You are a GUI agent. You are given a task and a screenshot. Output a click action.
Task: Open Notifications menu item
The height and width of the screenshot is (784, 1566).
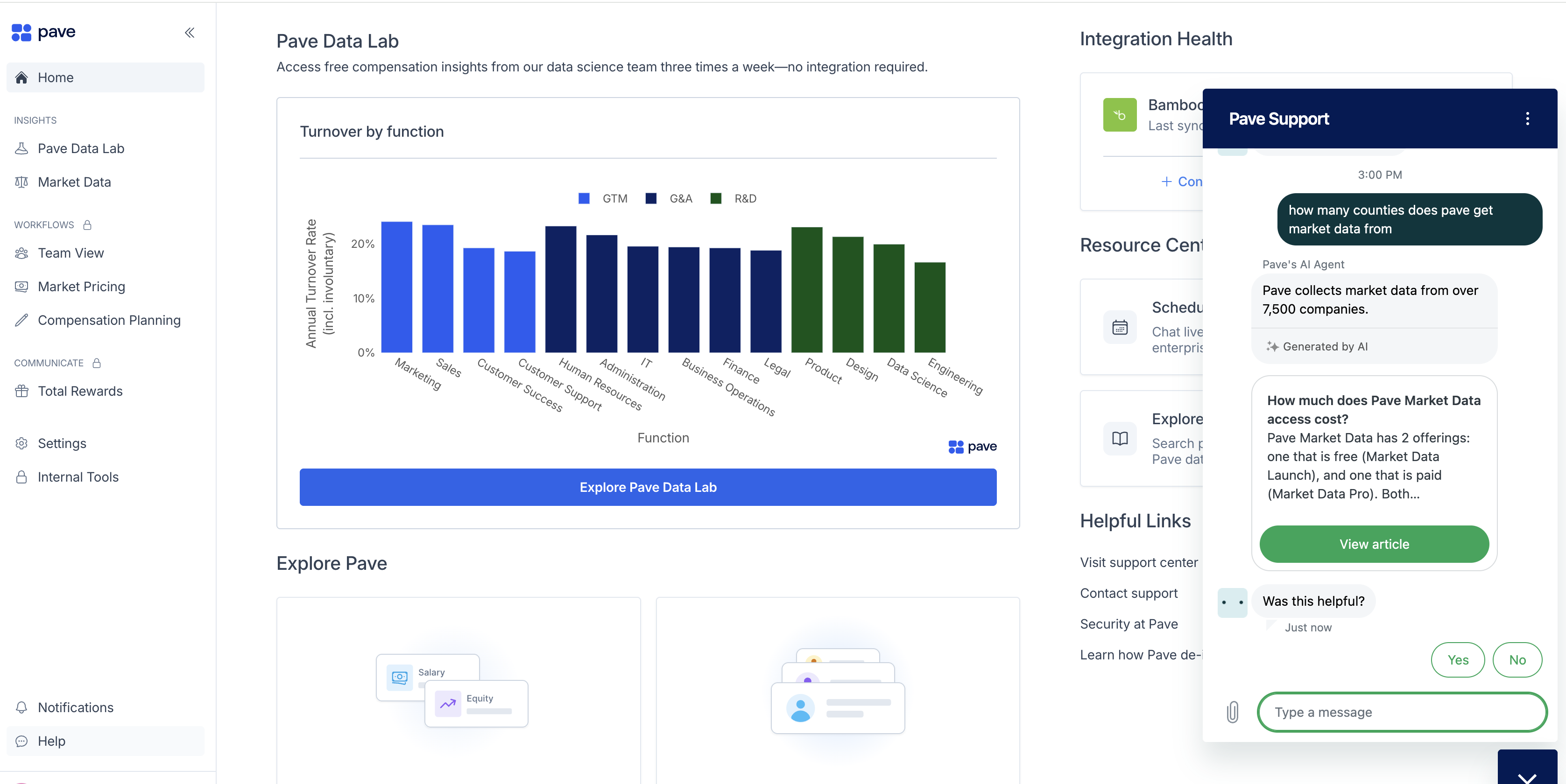coord(105,707)
